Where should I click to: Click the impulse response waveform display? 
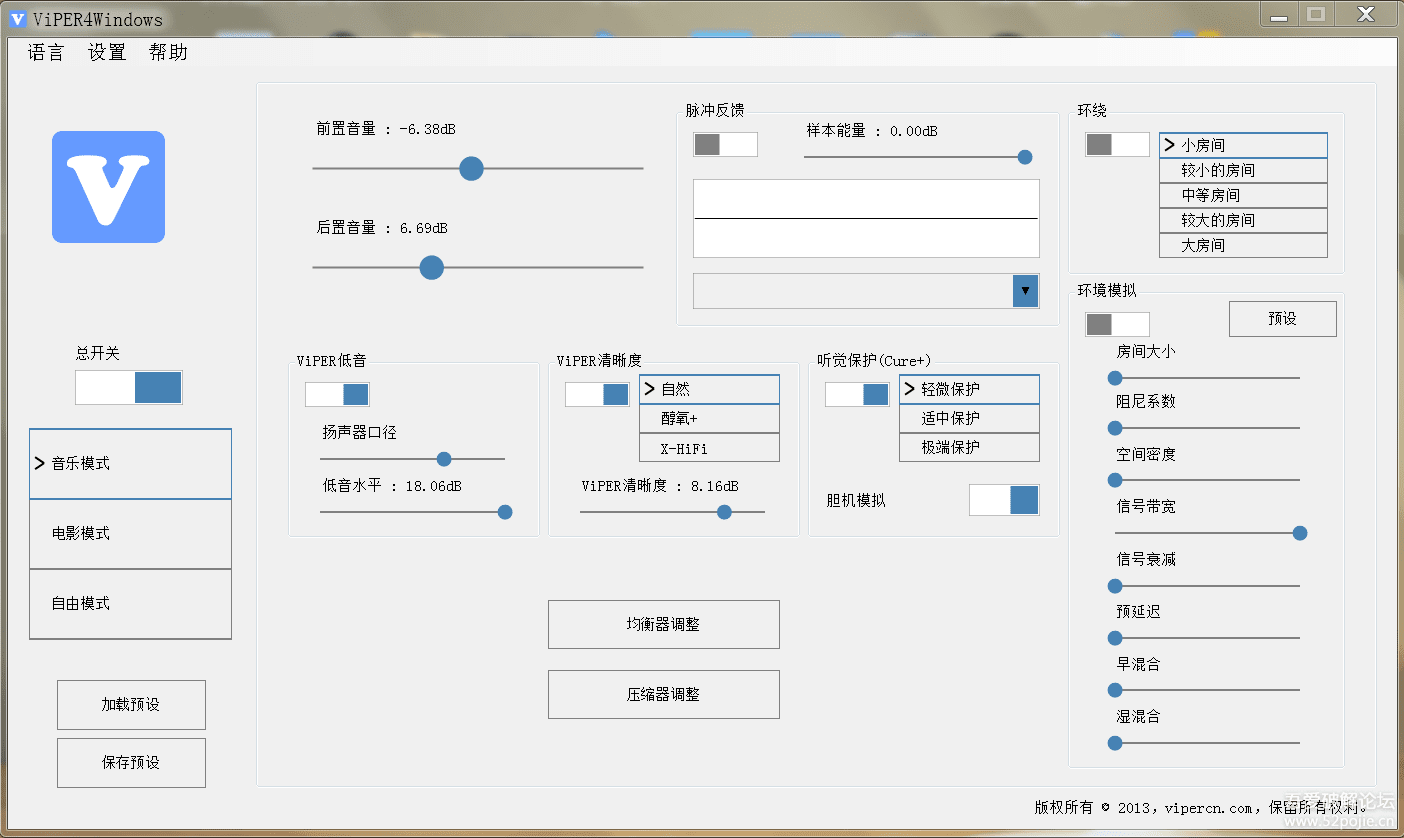pyautogui.click(x=866, y=218)
